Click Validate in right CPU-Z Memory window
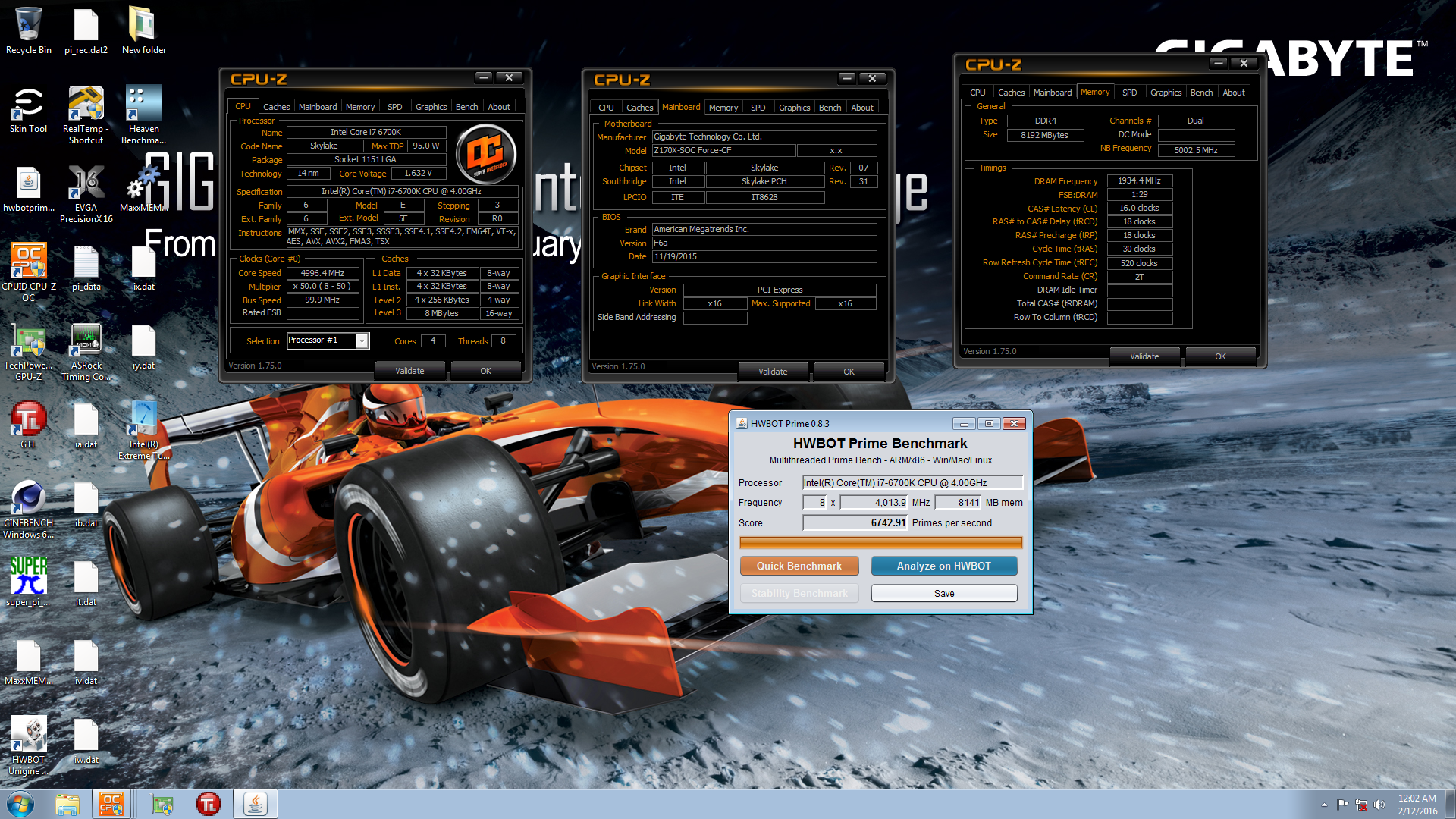Screen dimensions: 1456x819 1144,356
